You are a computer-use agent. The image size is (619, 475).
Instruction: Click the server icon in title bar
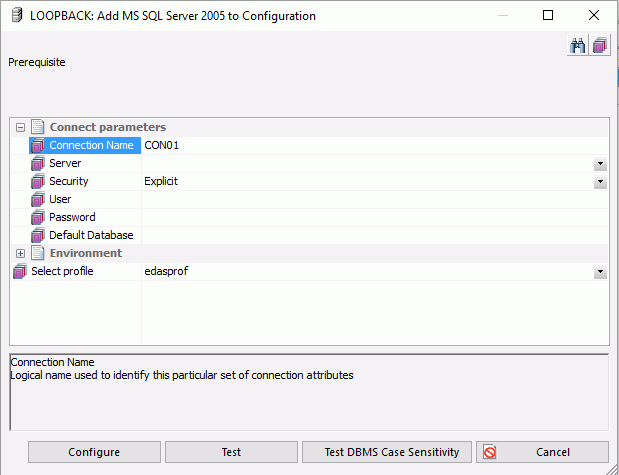tap(17, 15)
